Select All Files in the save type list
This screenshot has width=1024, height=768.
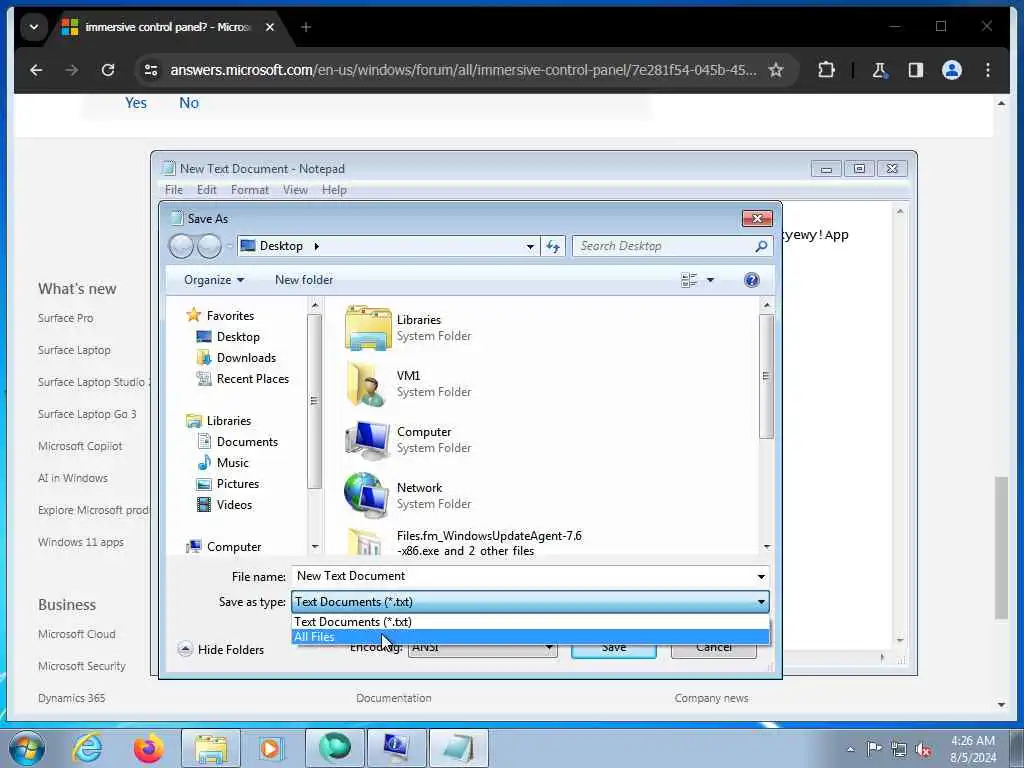(530, 637)
